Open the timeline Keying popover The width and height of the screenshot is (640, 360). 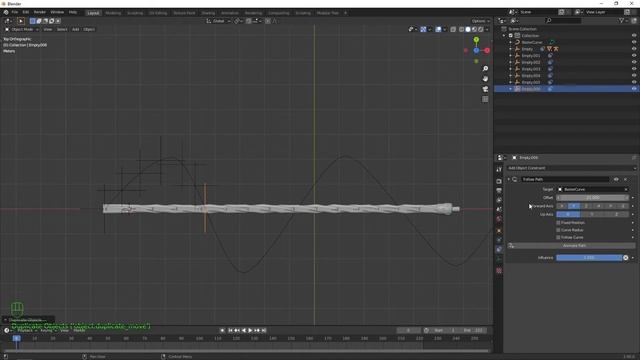tap(48, 330)
